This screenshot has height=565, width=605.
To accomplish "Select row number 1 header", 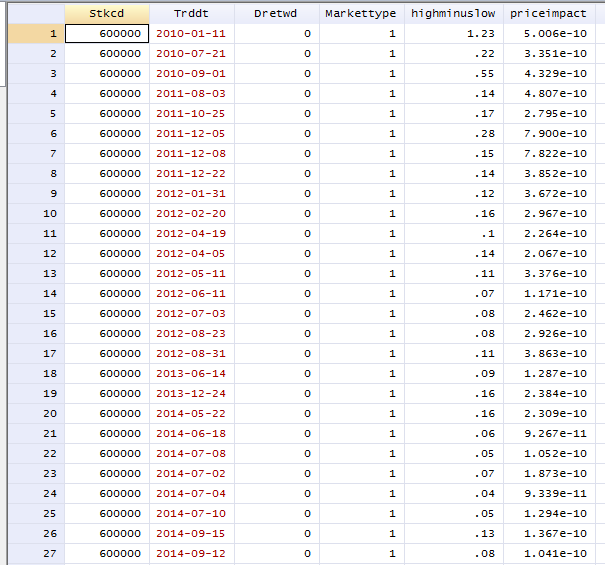I will 36,34.
